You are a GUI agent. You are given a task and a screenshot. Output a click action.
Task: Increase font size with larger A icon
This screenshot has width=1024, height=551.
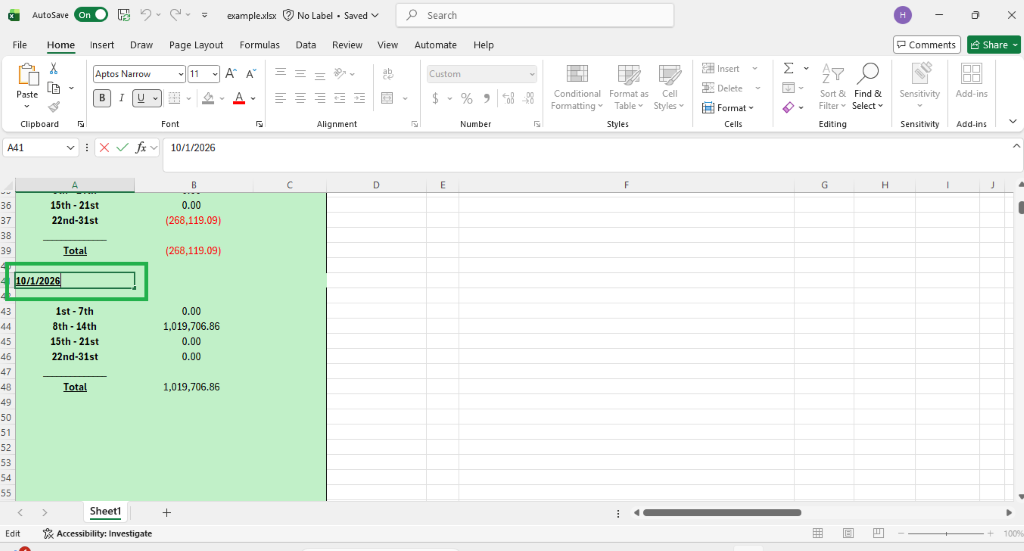(x=231, y=74)
